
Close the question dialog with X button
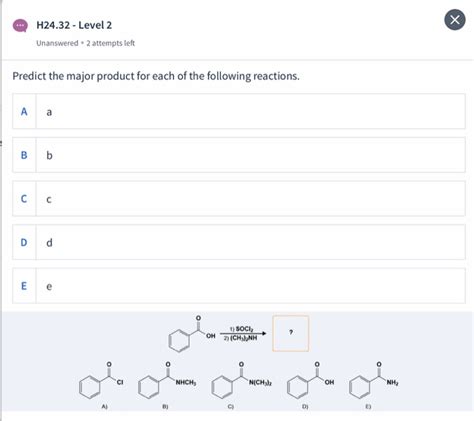[455, 20]
